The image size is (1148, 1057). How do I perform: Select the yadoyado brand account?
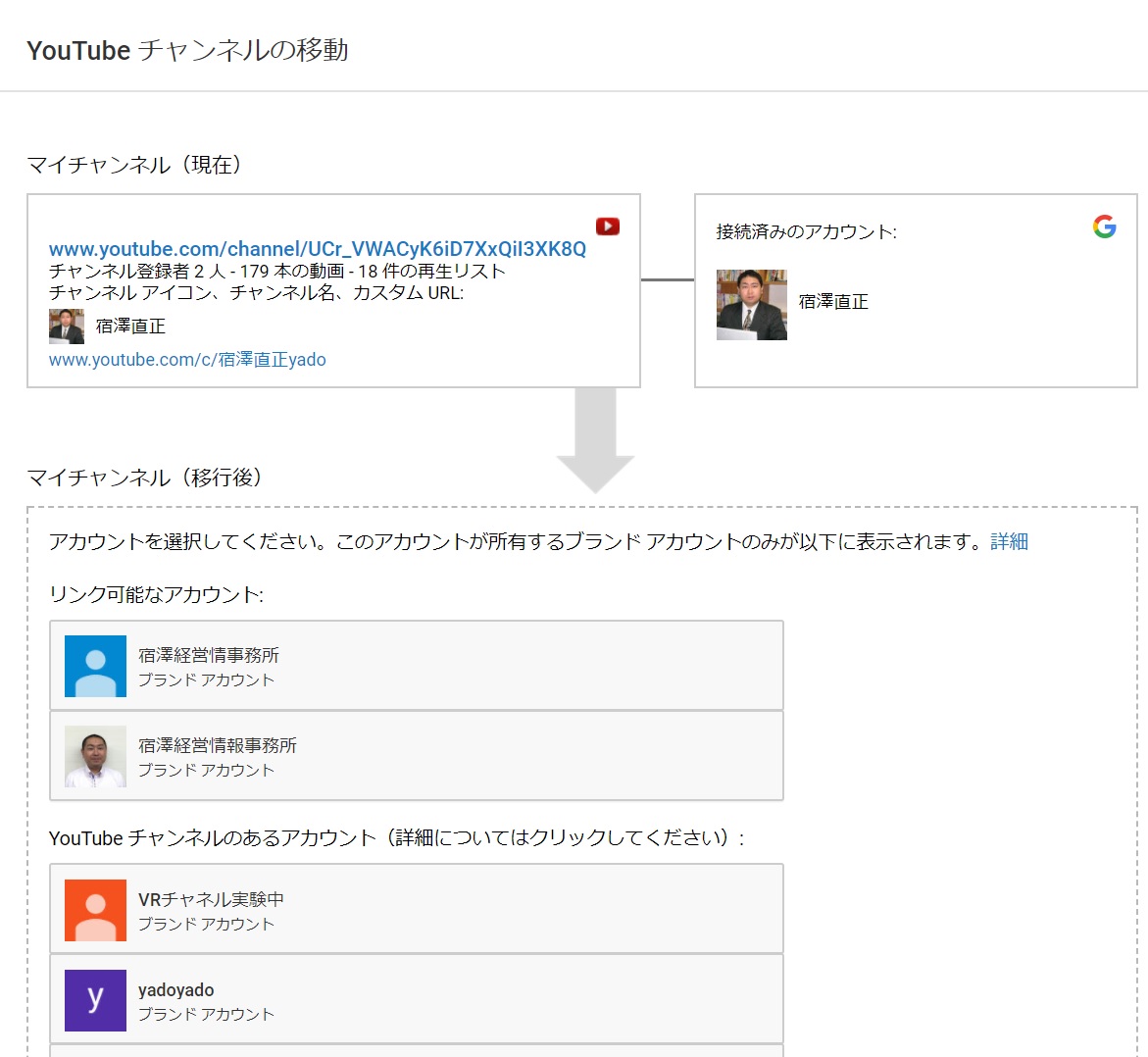click(x=417, y=999)
